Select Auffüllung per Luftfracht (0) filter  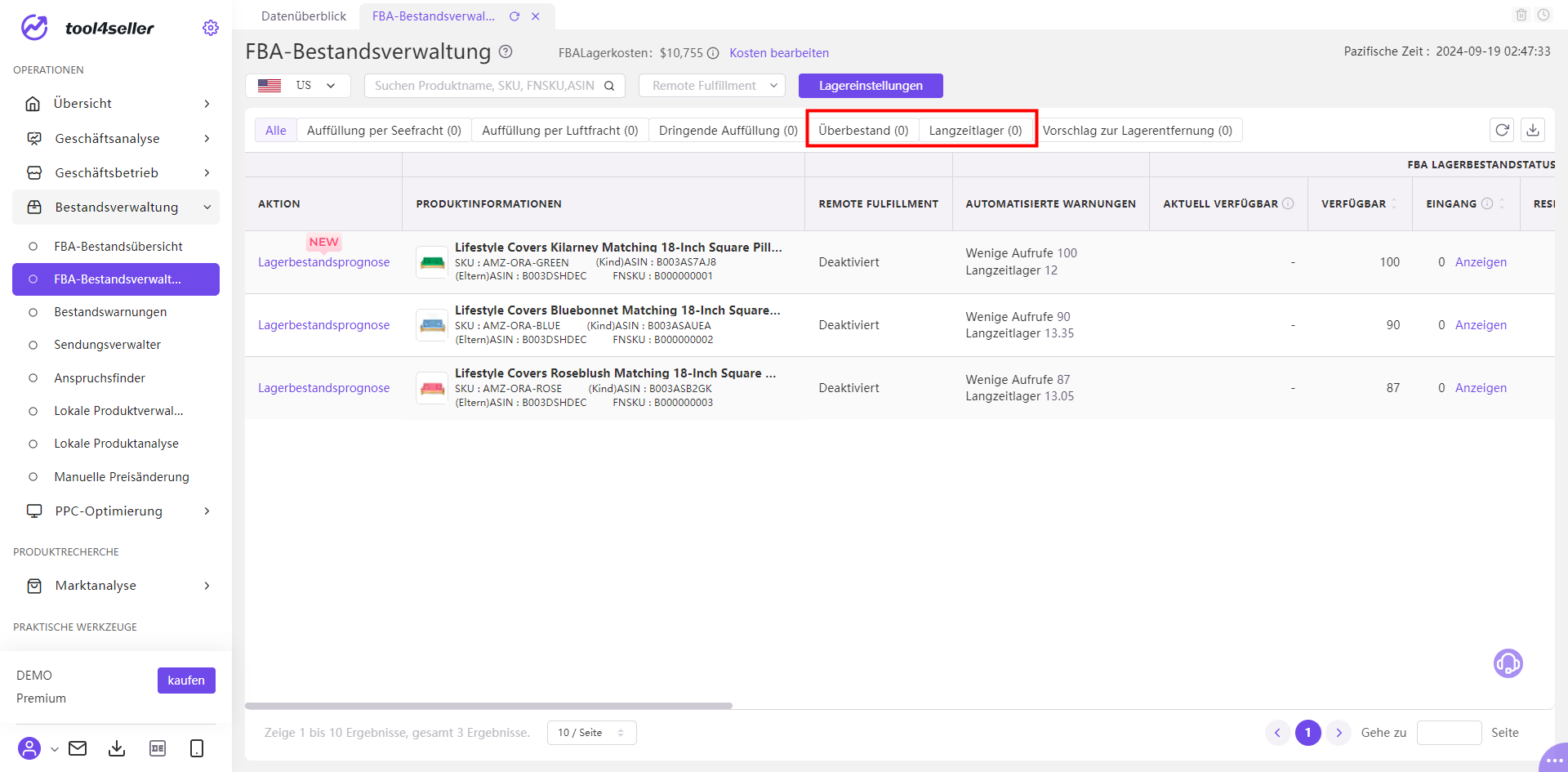(560, 131)
